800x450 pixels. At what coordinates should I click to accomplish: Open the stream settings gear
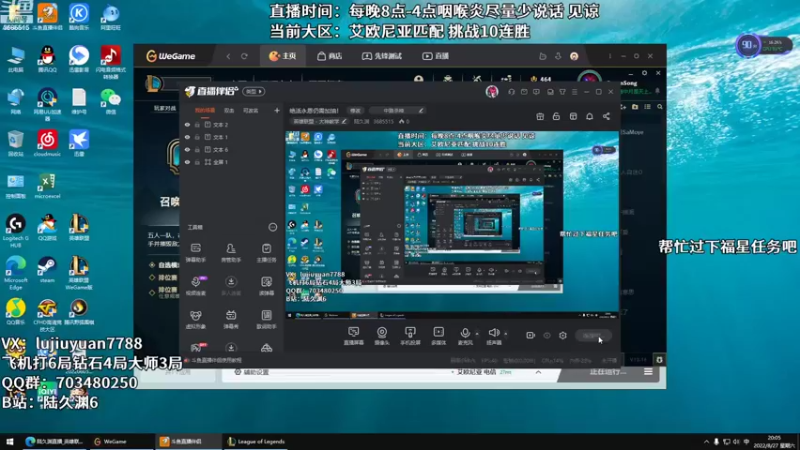[563, 335]
